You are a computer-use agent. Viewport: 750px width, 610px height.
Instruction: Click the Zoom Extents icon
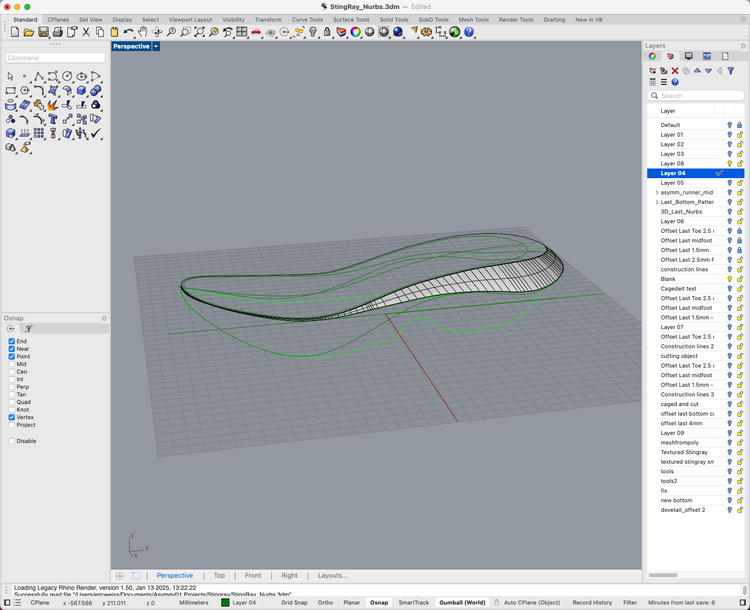tap(199, 32)
